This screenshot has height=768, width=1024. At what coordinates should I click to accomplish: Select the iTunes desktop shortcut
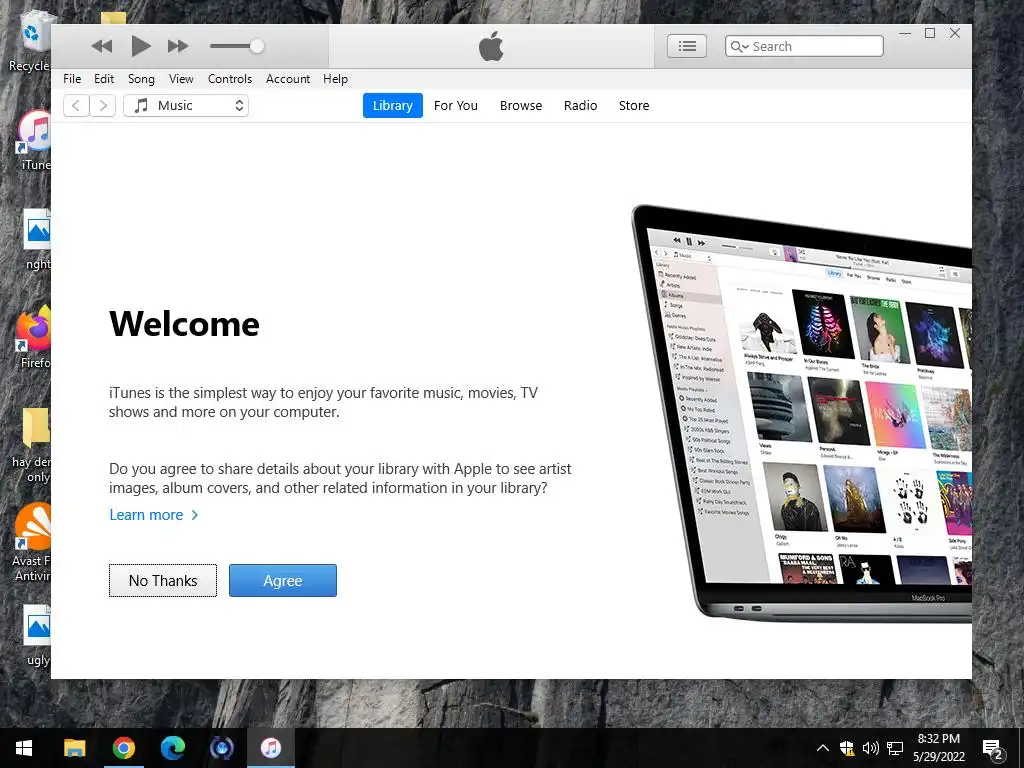tap(34, 140)
